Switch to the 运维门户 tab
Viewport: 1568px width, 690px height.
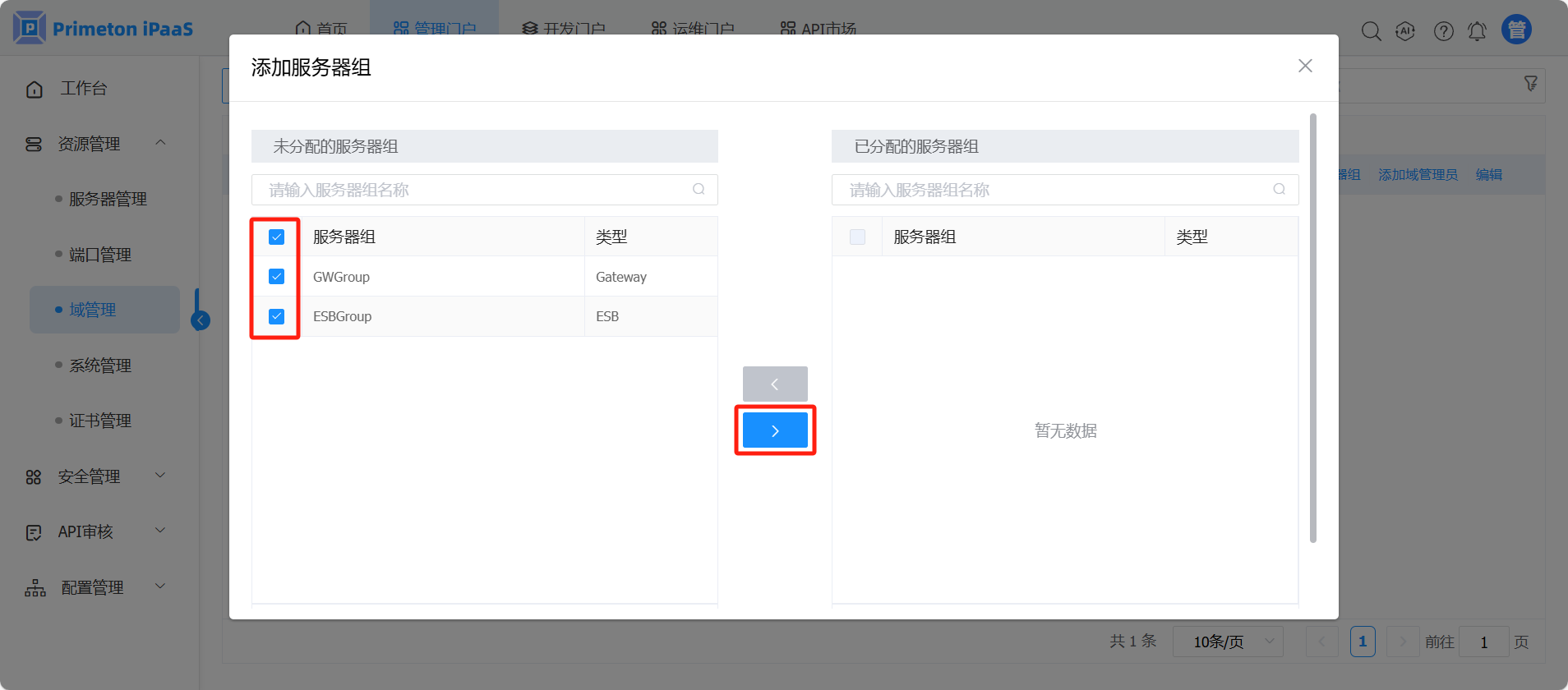point(693,29)
